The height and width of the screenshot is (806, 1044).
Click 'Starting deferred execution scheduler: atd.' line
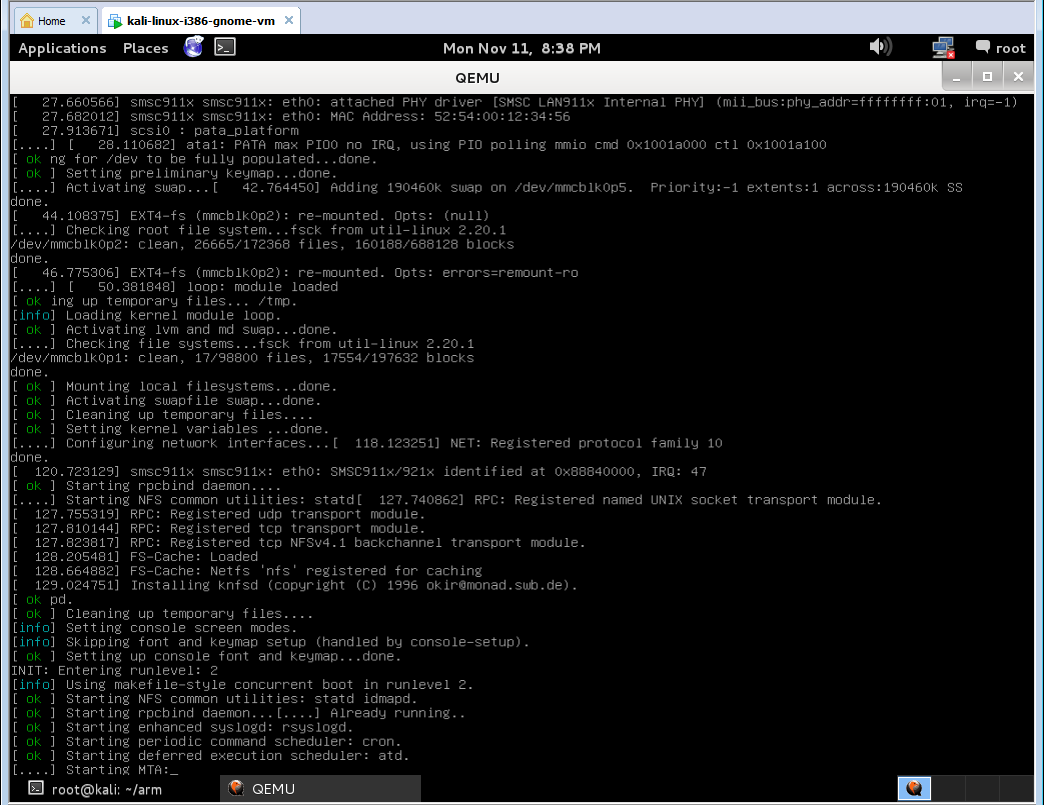(x=210, y=755)
